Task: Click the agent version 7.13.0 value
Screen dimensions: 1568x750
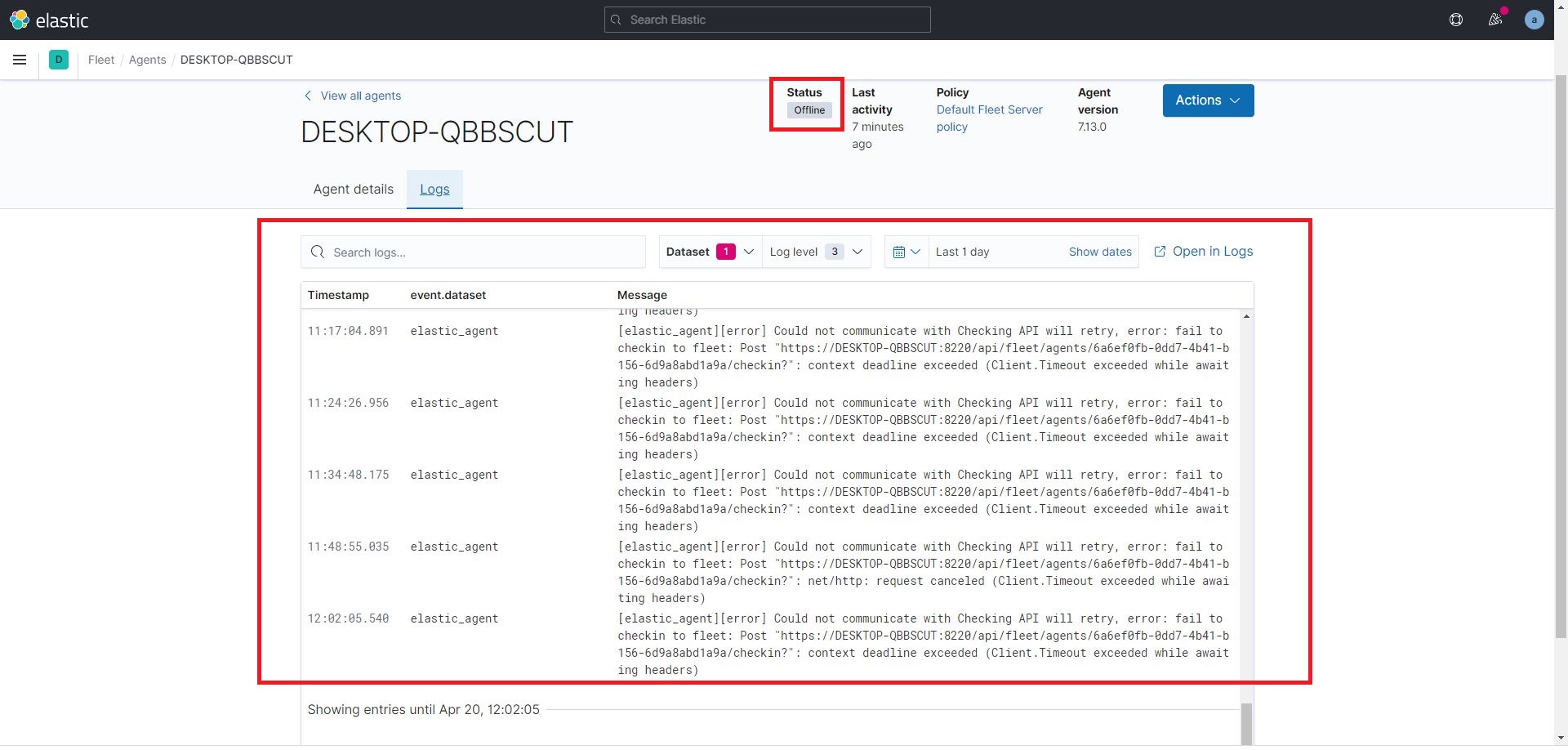Action: pos(1092,127)
